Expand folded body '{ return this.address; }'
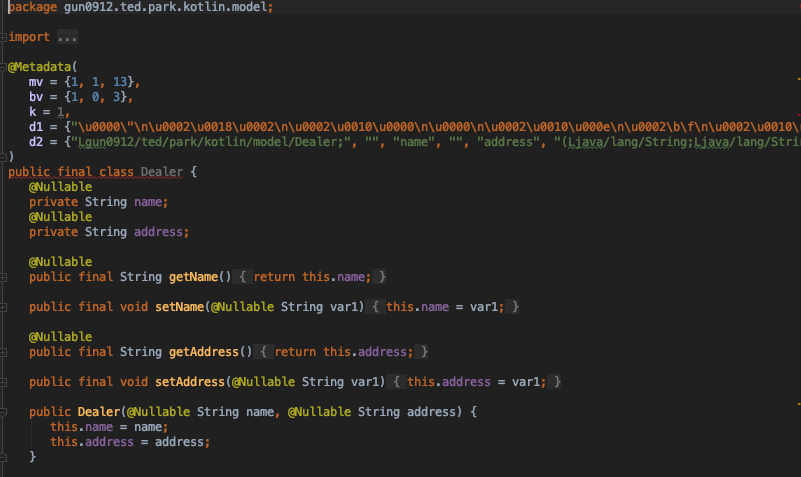Image resolution: width=801 pixels, height=477 pixels. (x=341, y=352)
